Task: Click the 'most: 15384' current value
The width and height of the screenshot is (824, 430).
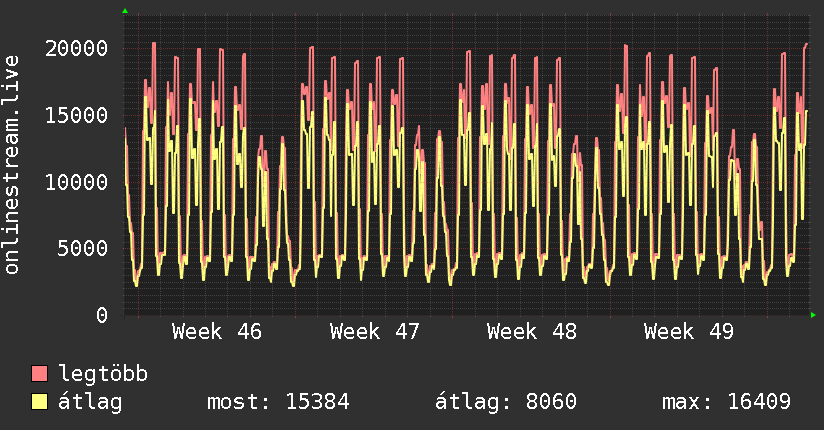Action: pos(277,402)
